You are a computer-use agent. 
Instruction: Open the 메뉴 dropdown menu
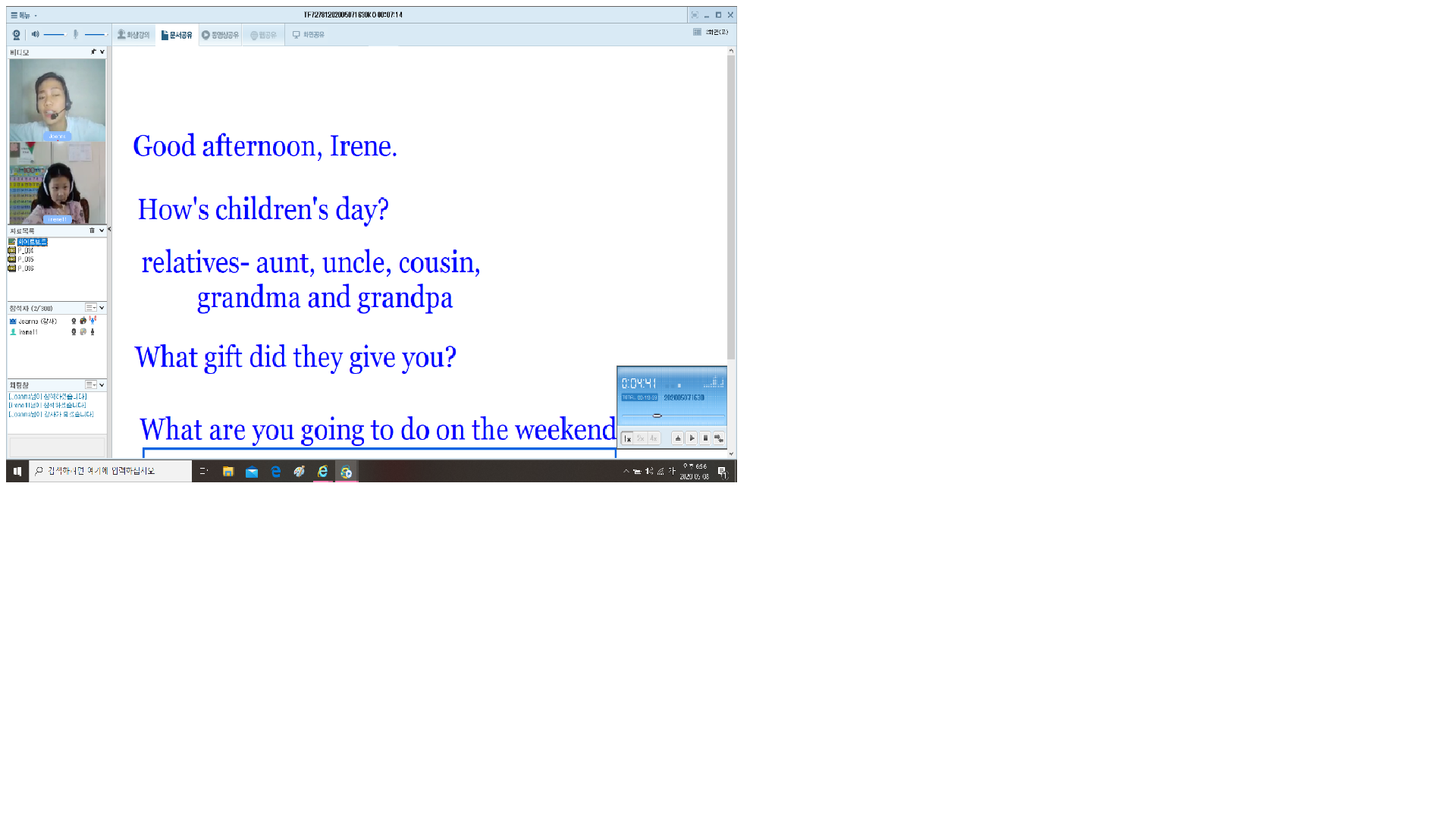click(23, 15)
